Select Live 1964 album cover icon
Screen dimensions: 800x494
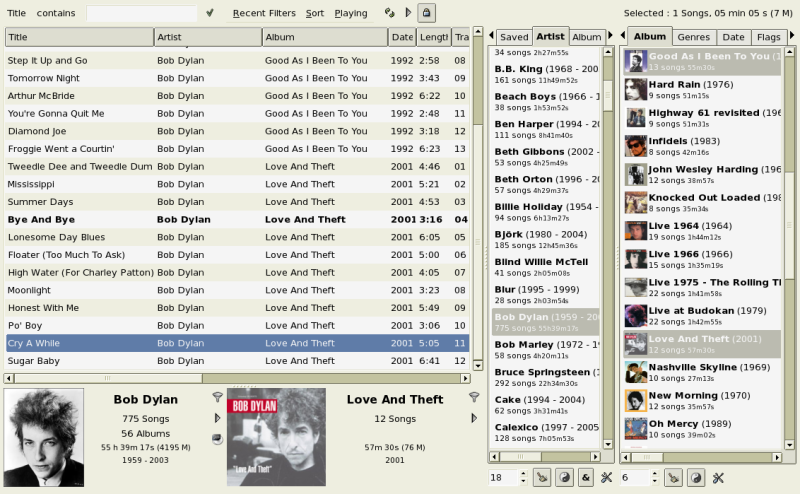tap(636, 231)
